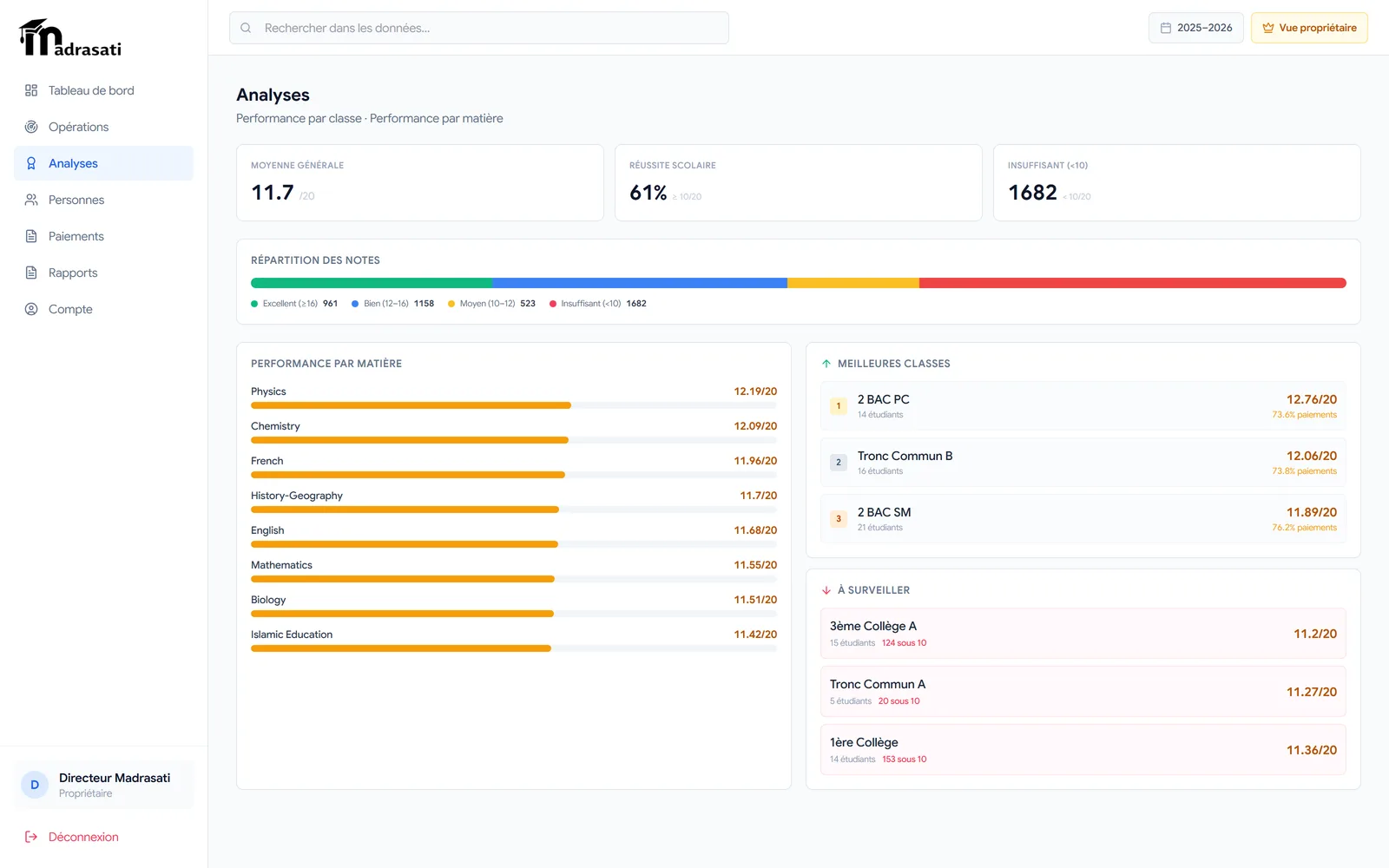Click the red Insuffisant segment of distribution bar

[x=1133, y=283]
